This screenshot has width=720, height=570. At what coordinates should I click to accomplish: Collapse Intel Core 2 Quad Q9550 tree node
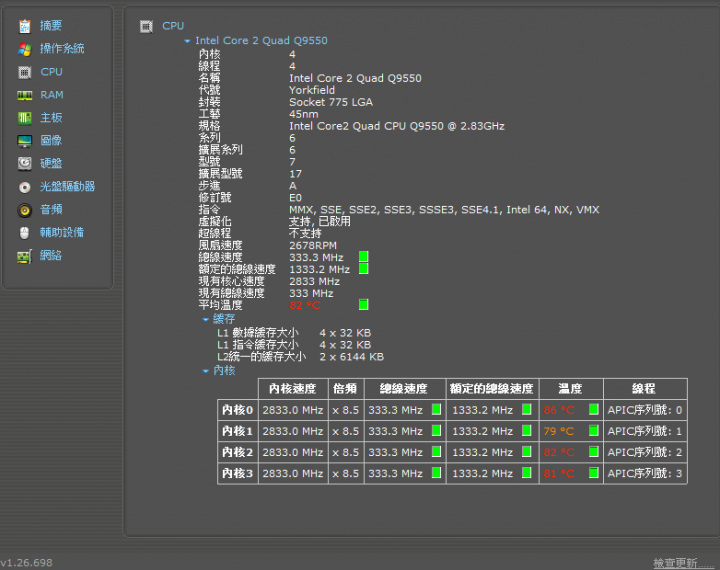tap(187, 41)
